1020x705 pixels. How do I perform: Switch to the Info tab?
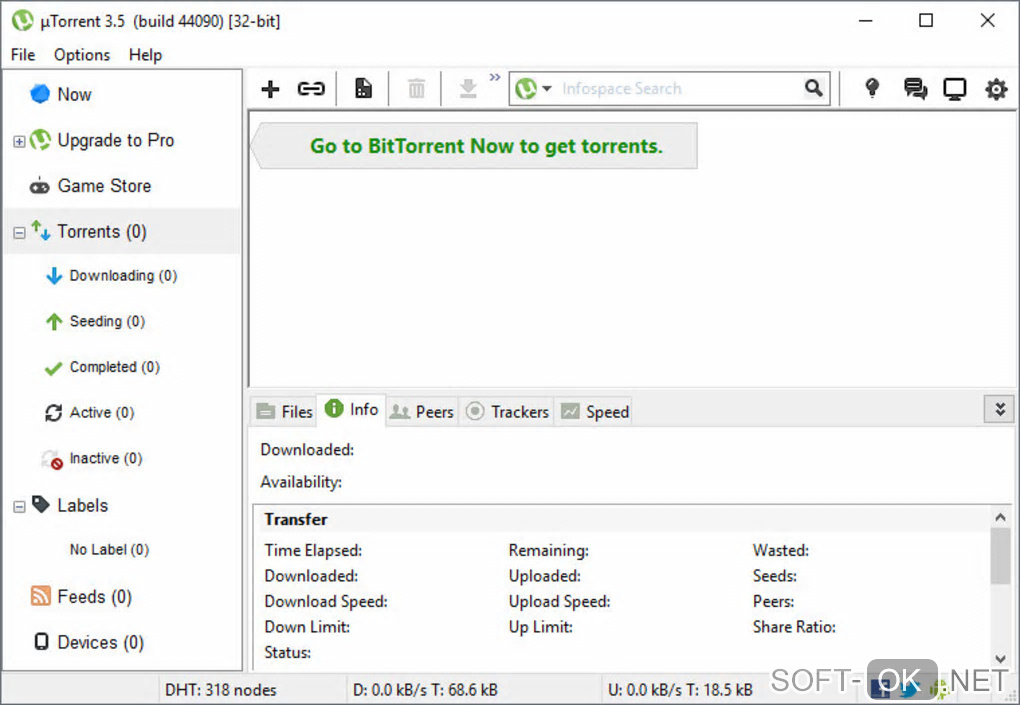point(351,410)
